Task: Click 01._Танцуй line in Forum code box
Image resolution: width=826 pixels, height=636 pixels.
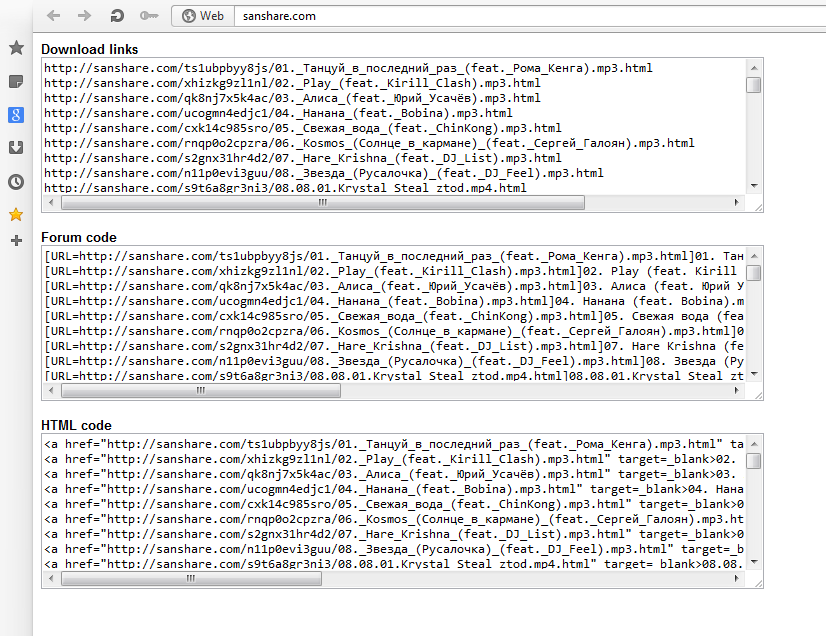Action: coord(394,256)
